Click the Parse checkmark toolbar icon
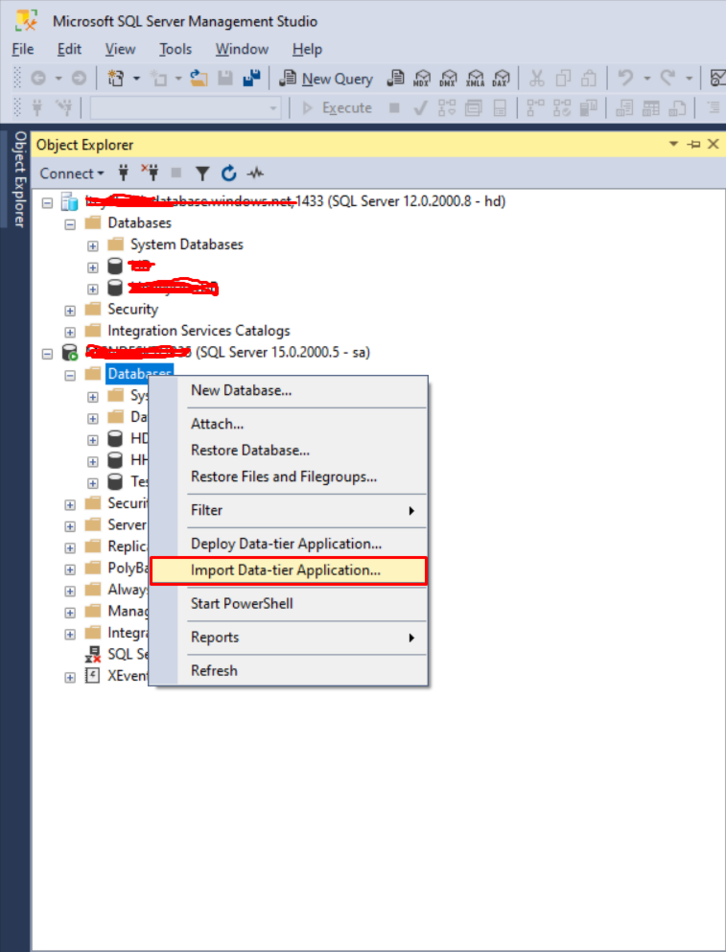Viewport: 726px width, 952px height. pos(420,108)
